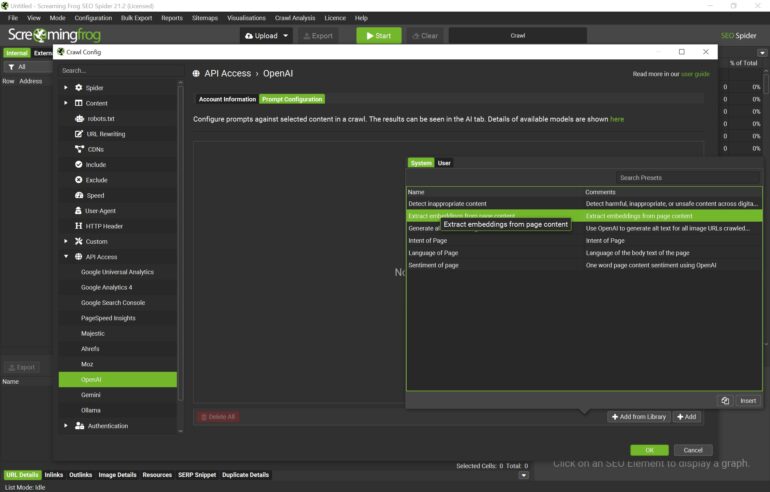Select Google Universal Analytics tree item
Image resolution: width=770 pixels, height=492 pixels.
tap(117, 272)
